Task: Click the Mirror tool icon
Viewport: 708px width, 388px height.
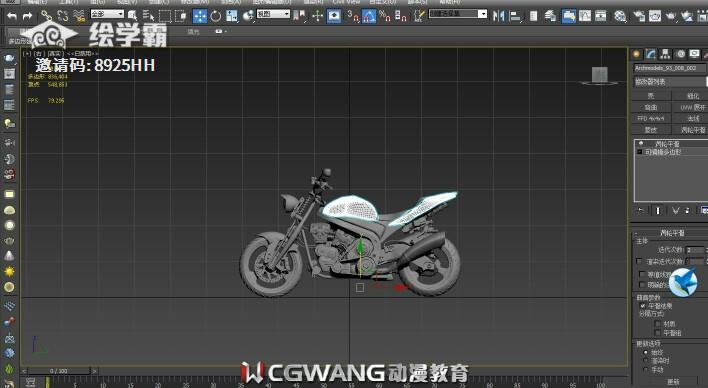Action: [x=498, y=16]
